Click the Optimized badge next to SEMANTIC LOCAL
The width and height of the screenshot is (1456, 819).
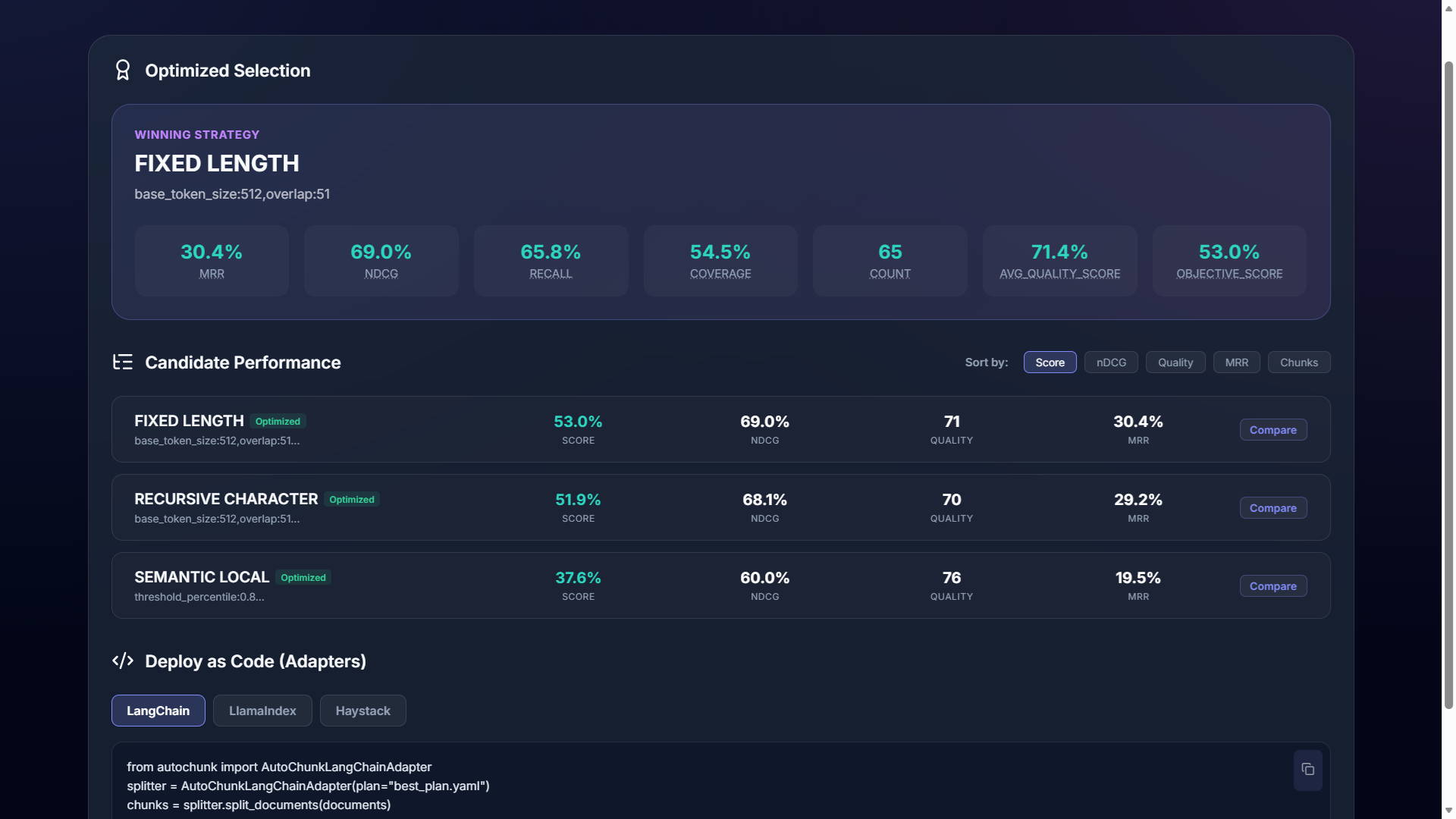[303, 578]
